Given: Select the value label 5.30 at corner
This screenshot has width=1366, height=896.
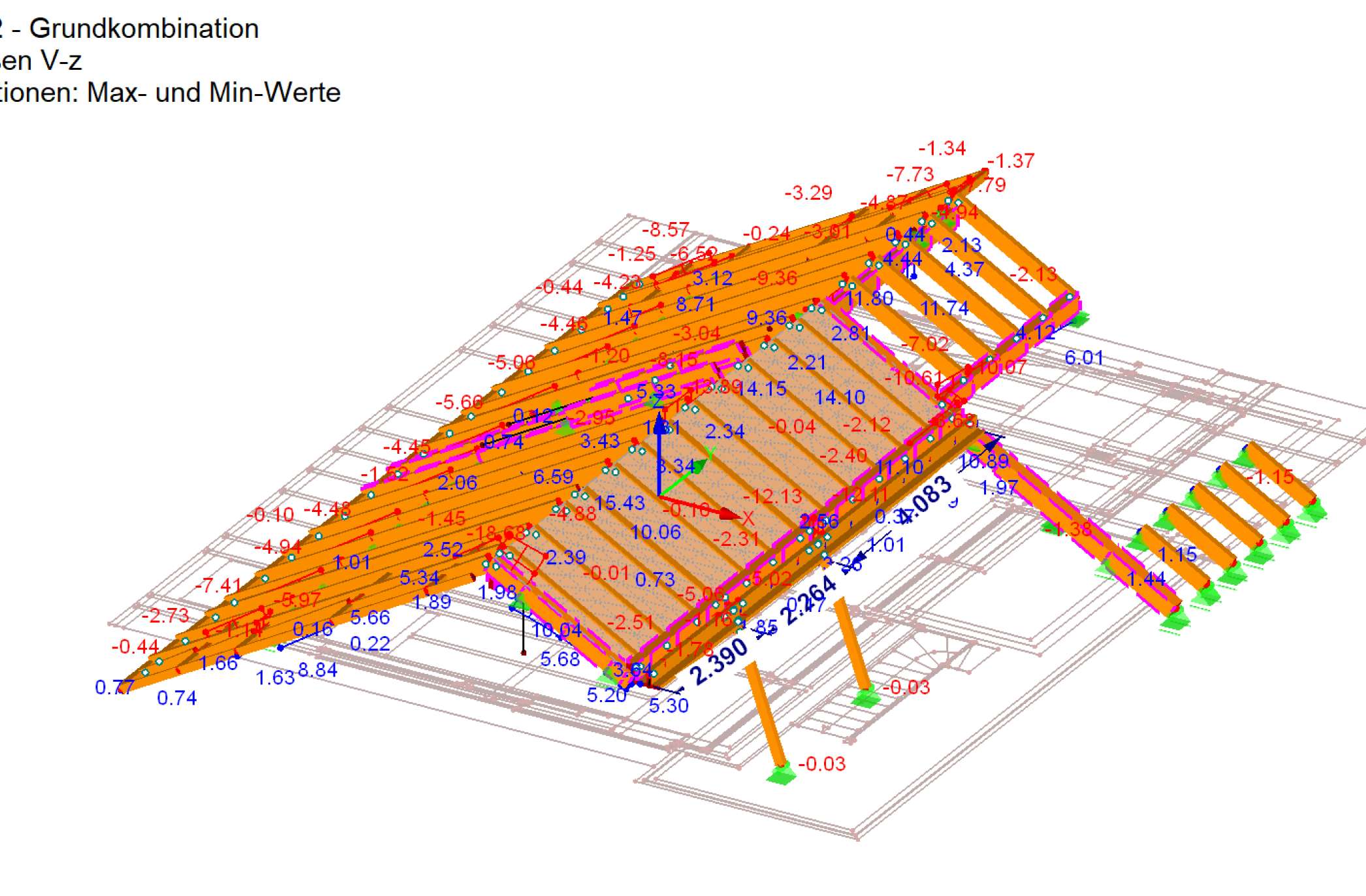Looking at the screenshot, I should (669, 705).
